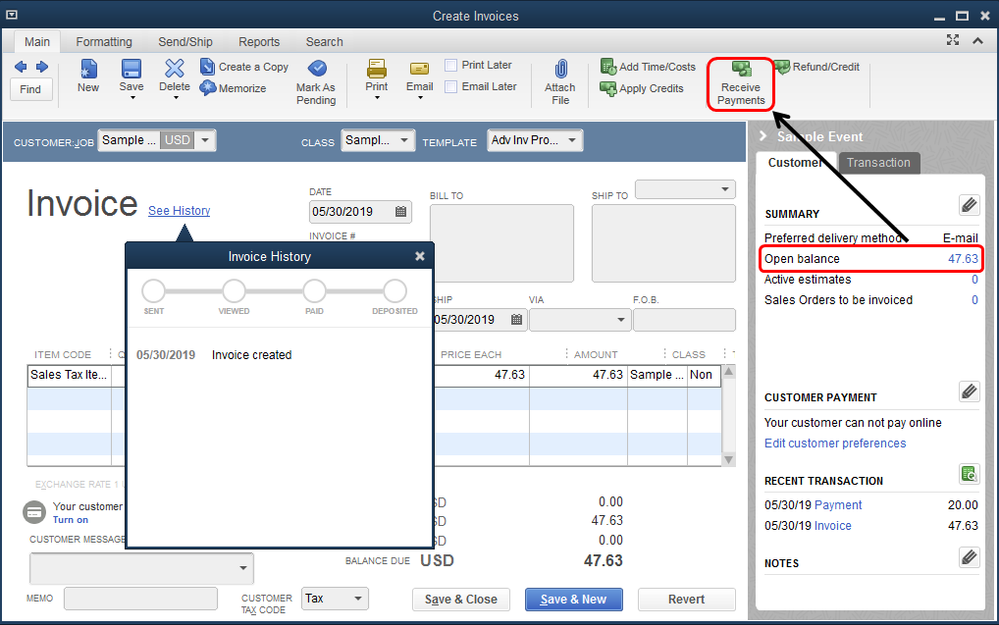Viewport: 999px width, 625px height.
Task: Open Refund/Credit
Action: click(x=817, y=67)
